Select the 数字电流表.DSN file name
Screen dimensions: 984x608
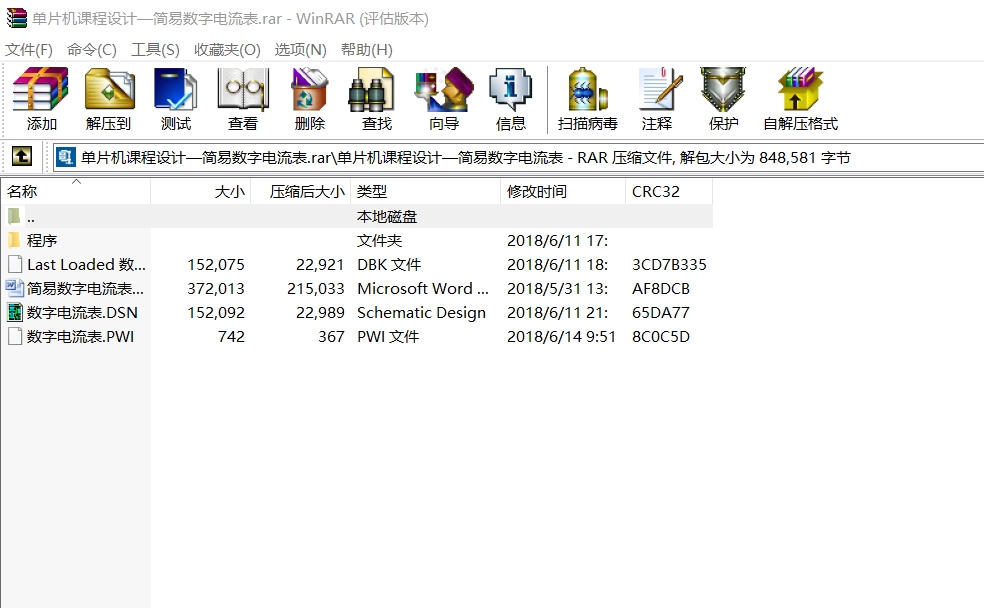coord(82,312)
